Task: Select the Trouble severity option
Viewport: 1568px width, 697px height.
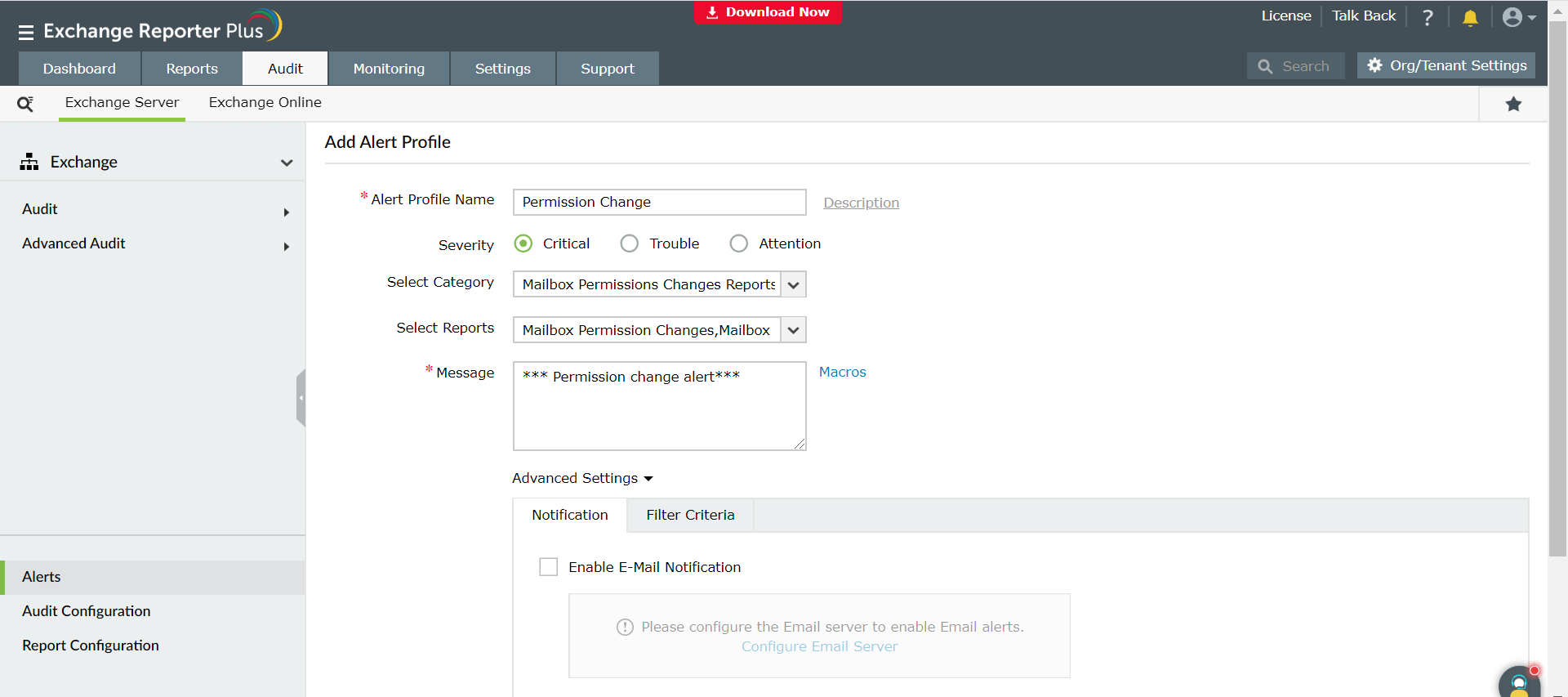Action: (630, 244)
